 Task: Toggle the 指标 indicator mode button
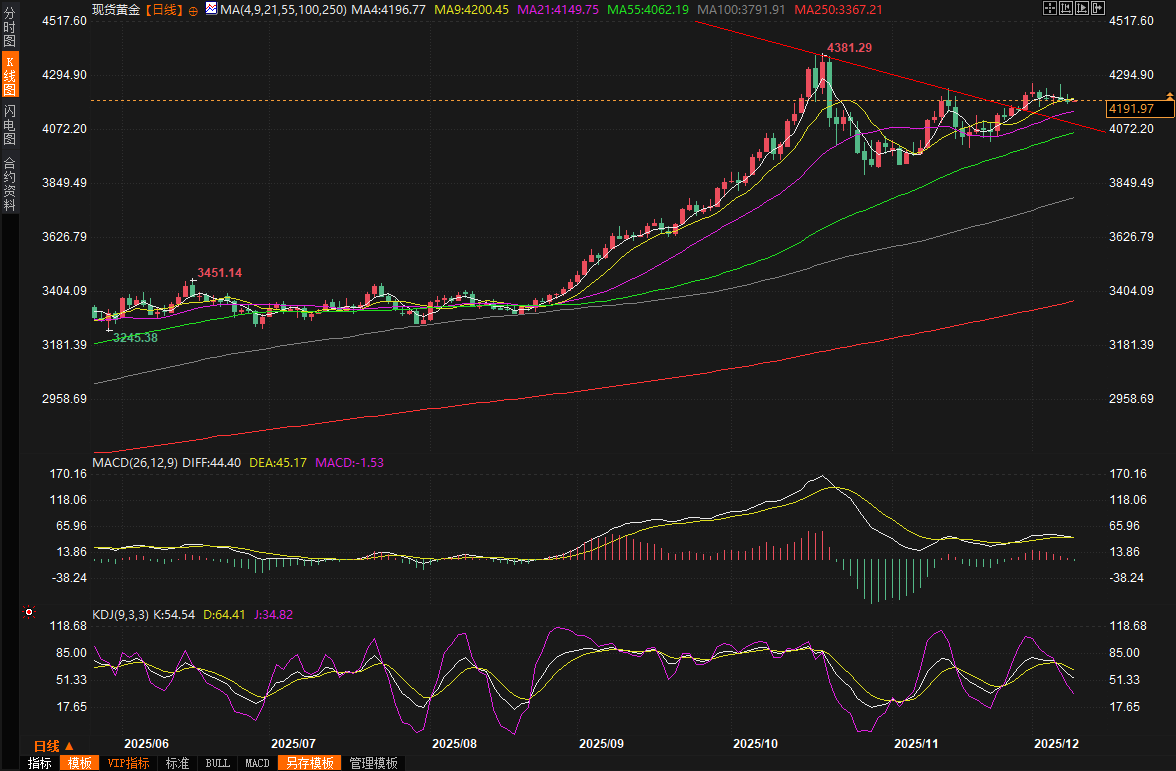(x=40, y=763)
